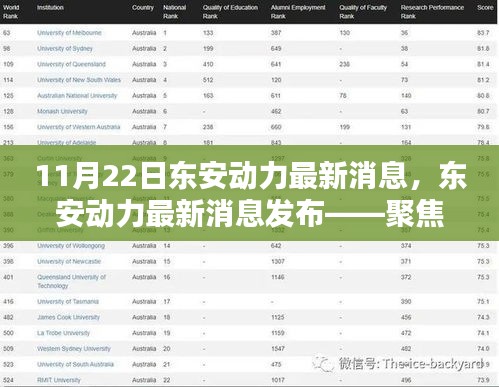499x387 pixels.
Task: Sort by Alumni Employment Rank header
Action: point(298,12)
